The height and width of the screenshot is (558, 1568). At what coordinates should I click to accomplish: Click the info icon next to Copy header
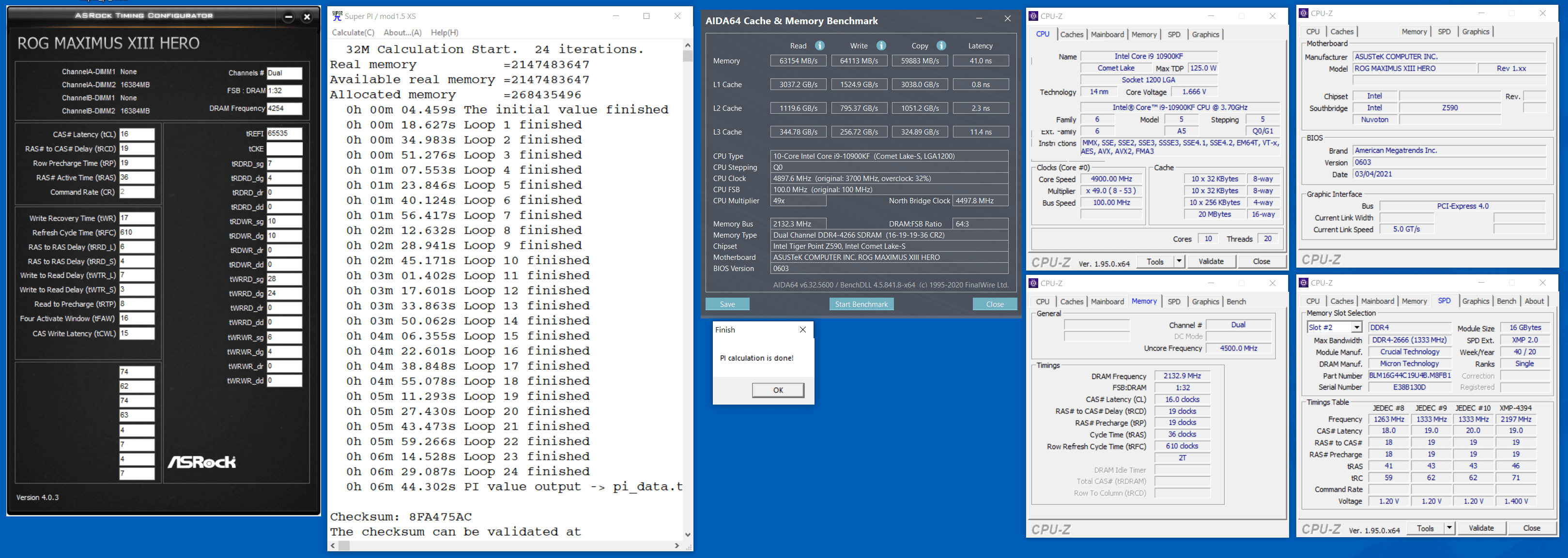(x=941, y=45)
